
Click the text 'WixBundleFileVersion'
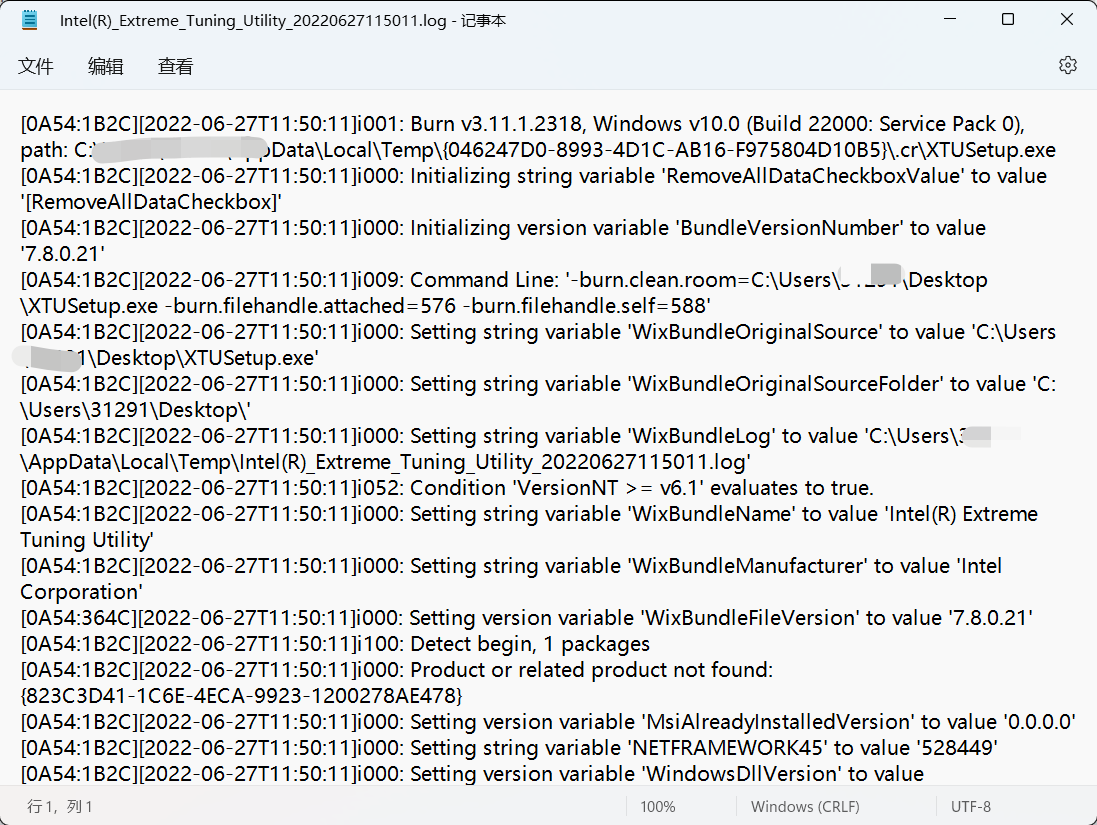coord(749,617)
